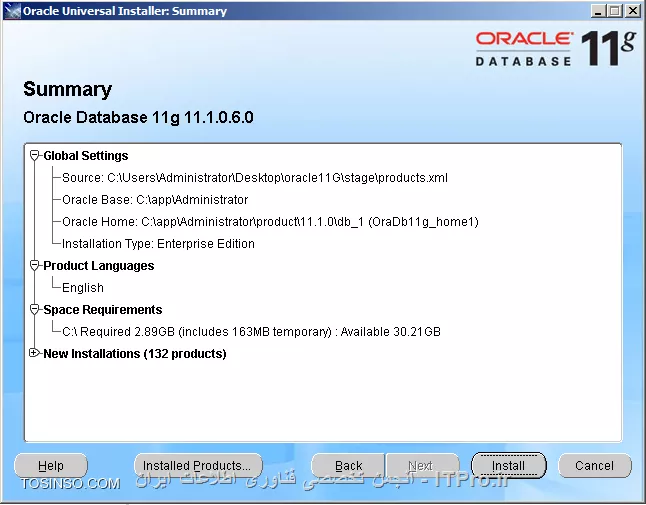Click the Oracle Database 11g logo
This screenshot has width=646, height=505.
coord(556,49)
